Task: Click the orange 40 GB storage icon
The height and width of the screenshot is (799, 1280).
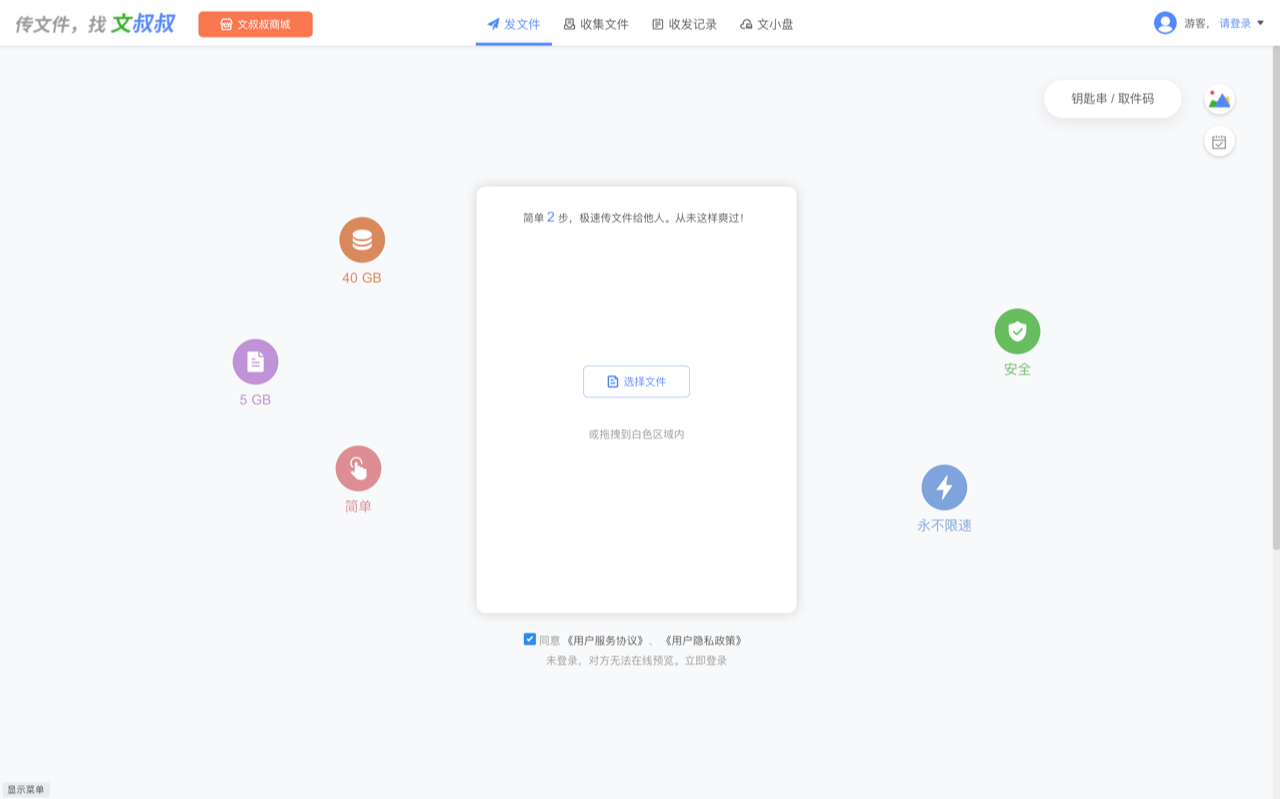Action: pos(362,240)
